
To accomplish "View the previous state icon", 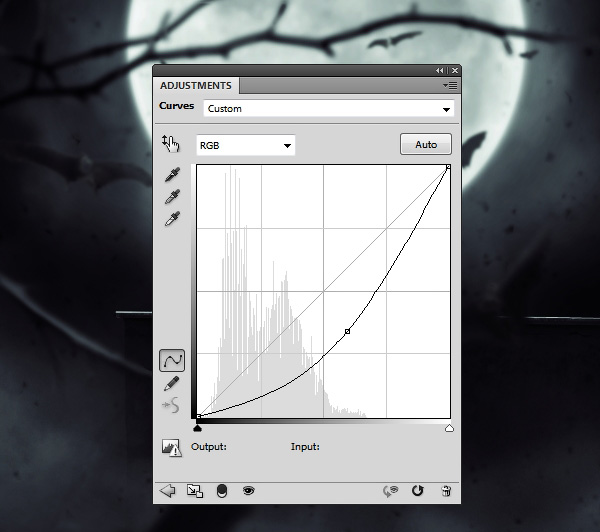I will pos(390,491).
